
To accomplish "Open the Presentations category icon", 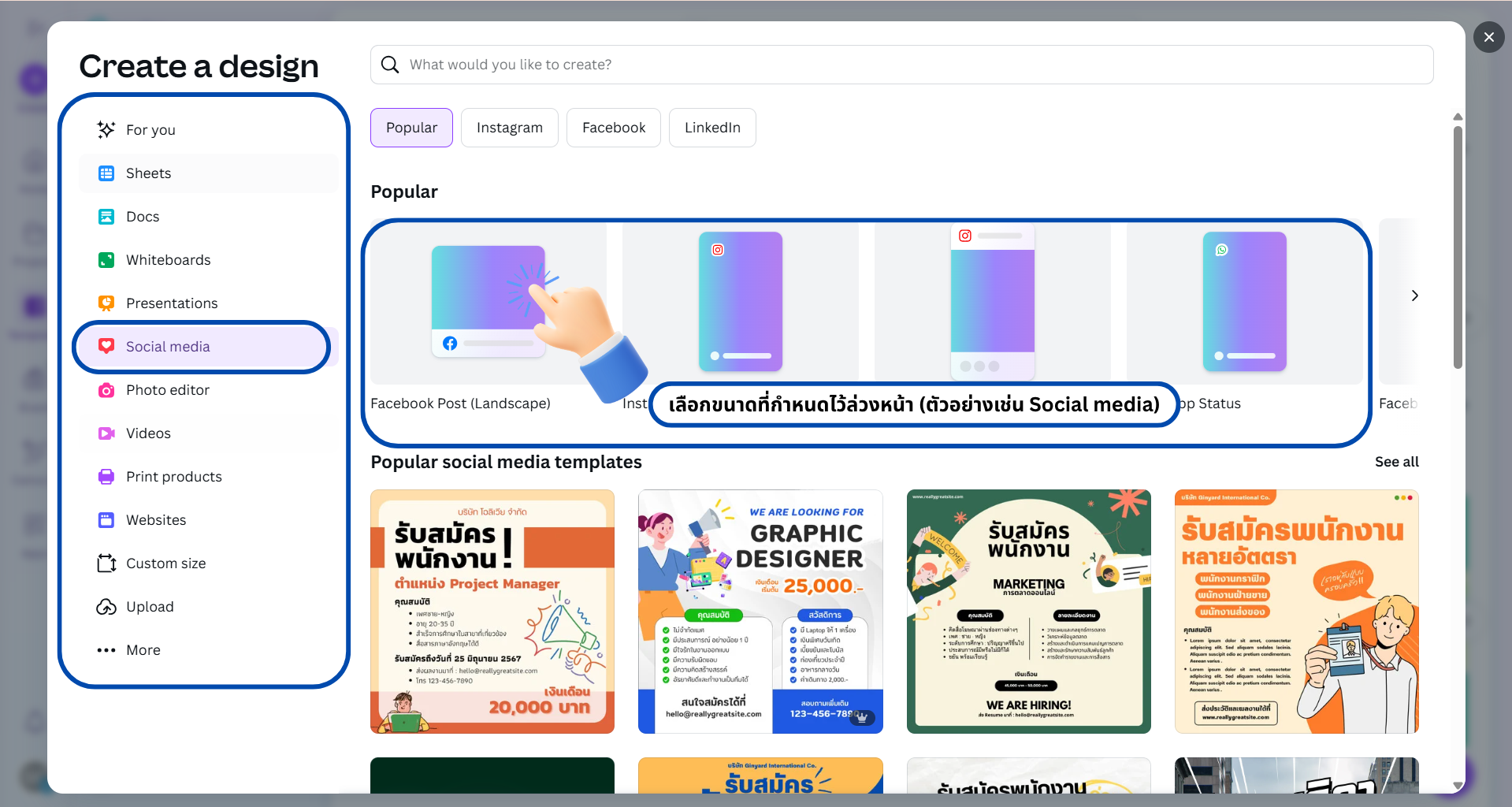I will pyautogui.click(x=106, y=303).
